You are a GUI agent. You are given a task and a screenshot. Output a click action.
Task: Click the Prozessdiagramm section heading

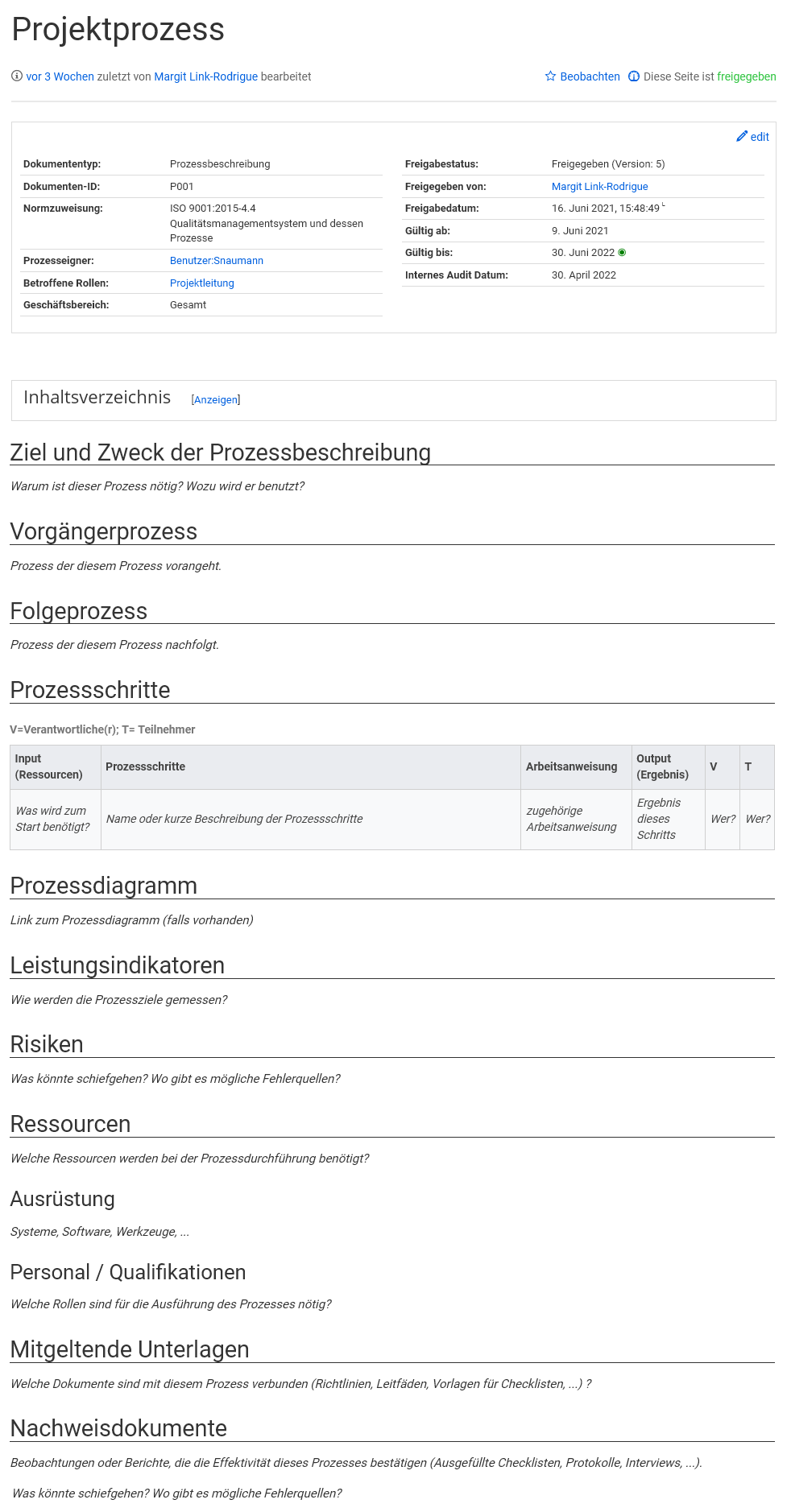pos(104,886)
